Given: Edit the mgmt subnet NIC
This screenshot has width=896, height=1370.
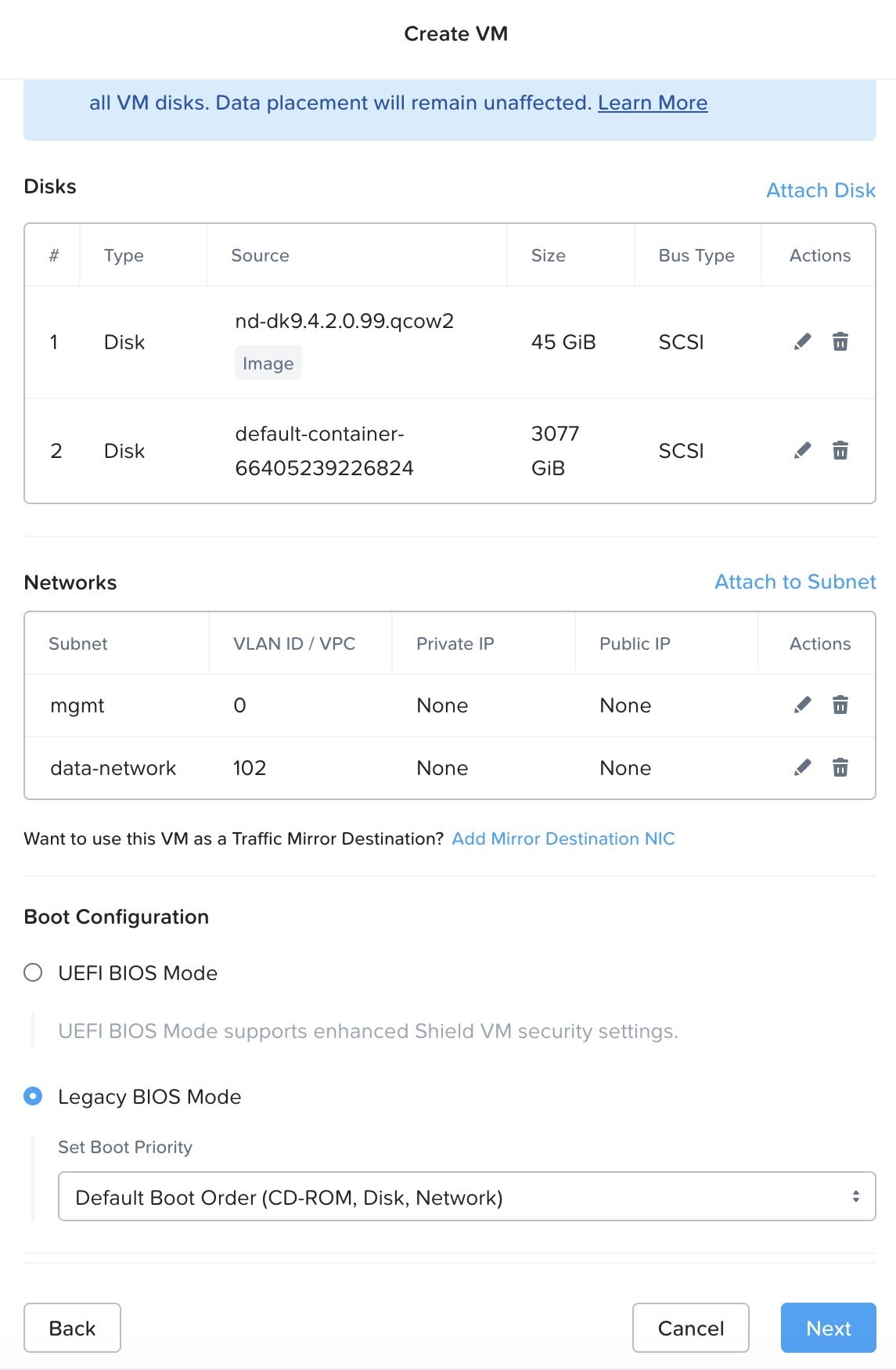Looking at the screenshot, I should pyautogui.click(x=802, y=705).
